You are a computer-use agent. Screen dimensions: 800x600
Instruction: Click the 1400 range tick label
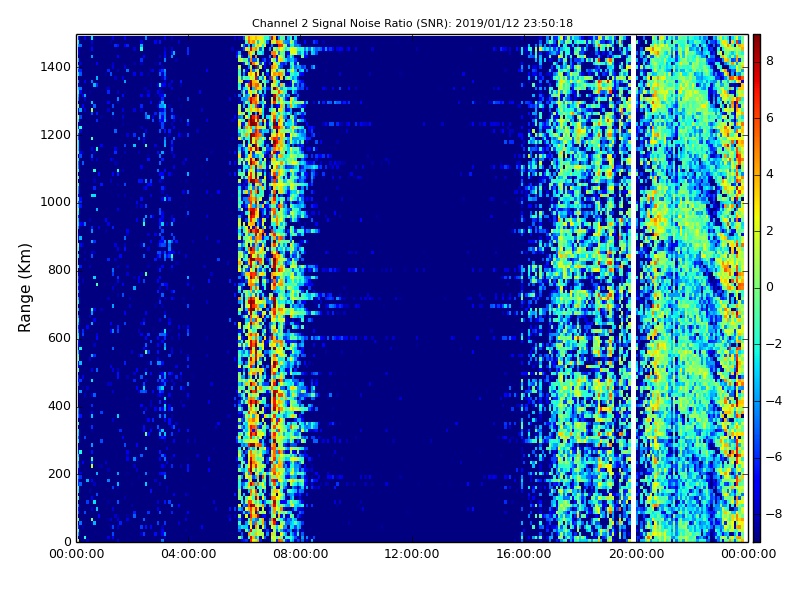click(56, 67)
